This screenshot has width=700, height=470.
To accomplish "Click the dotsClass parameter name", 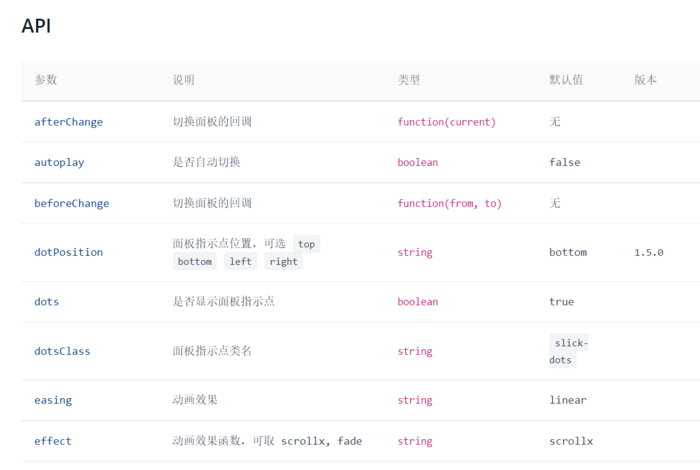I will tap(62, 351).
